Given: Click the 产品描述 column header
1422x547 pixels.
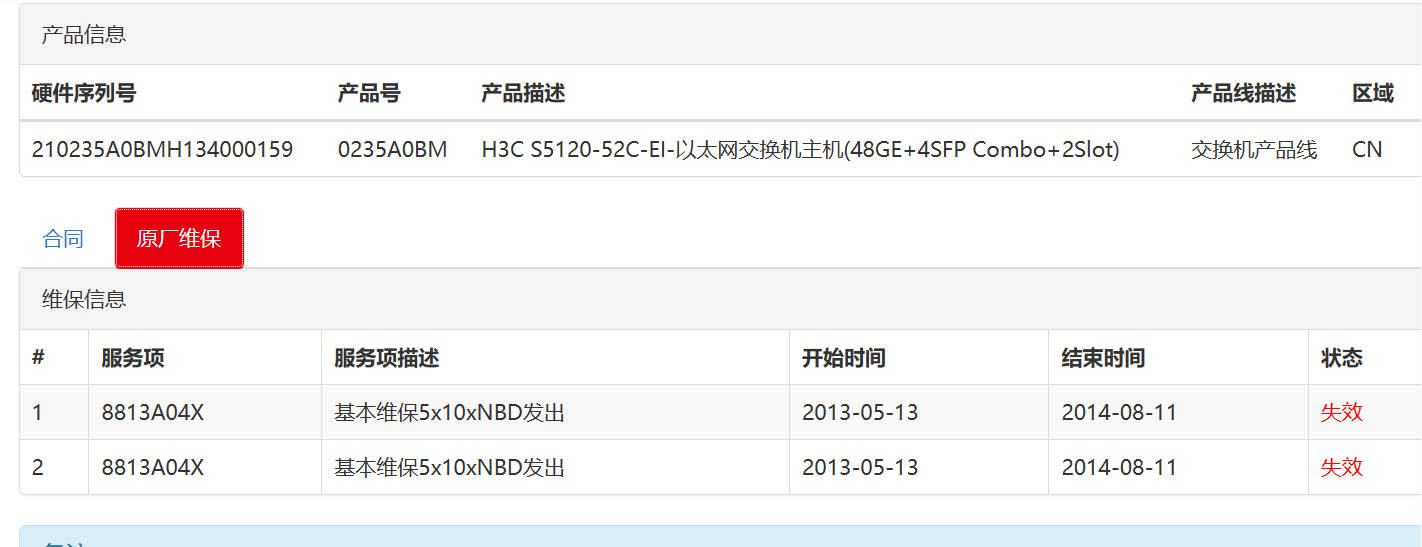Looking at the screenshot, I should coord(523,93).
